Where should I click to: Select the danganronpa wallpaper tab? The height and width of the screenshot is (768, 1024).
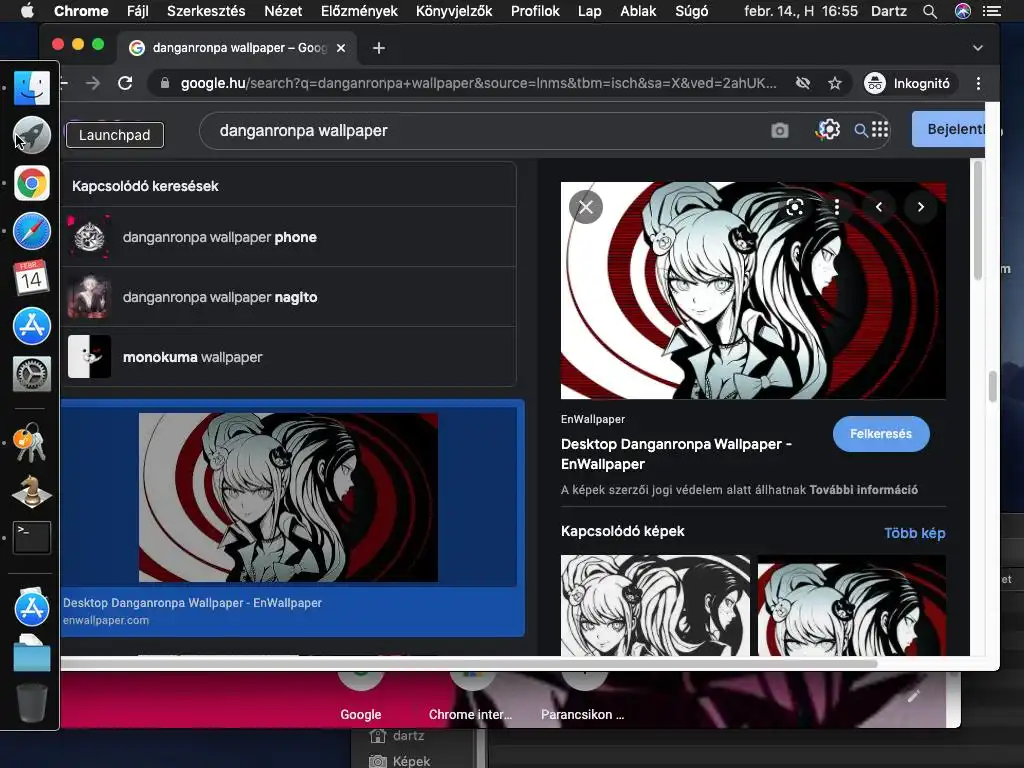(x=238, y=48)
